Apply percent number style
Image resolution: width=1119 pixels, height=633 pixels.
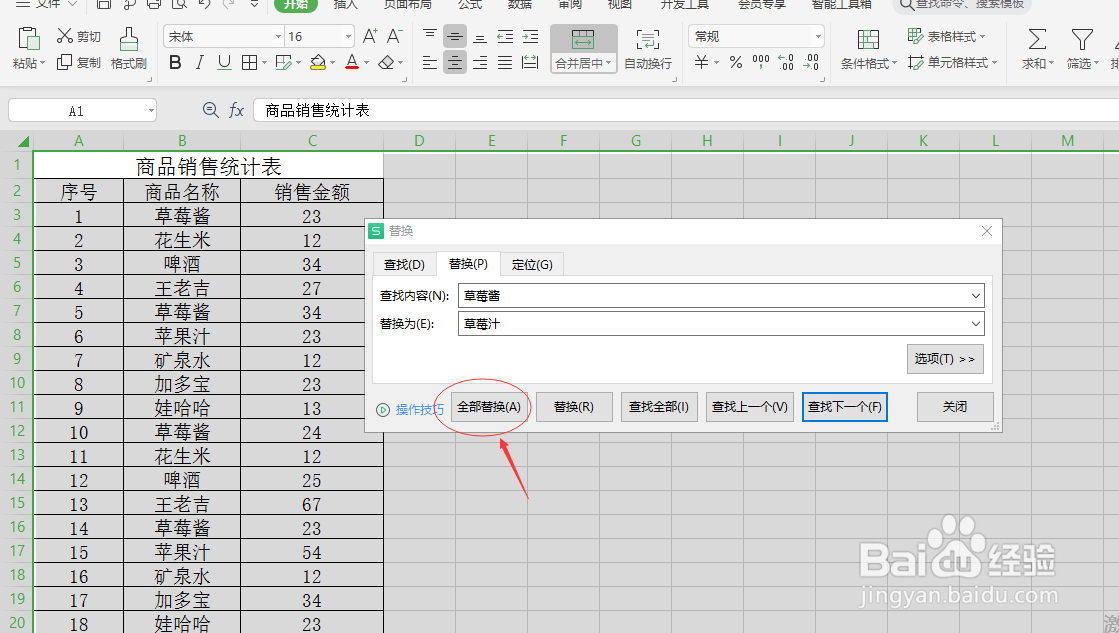point(735,62)
